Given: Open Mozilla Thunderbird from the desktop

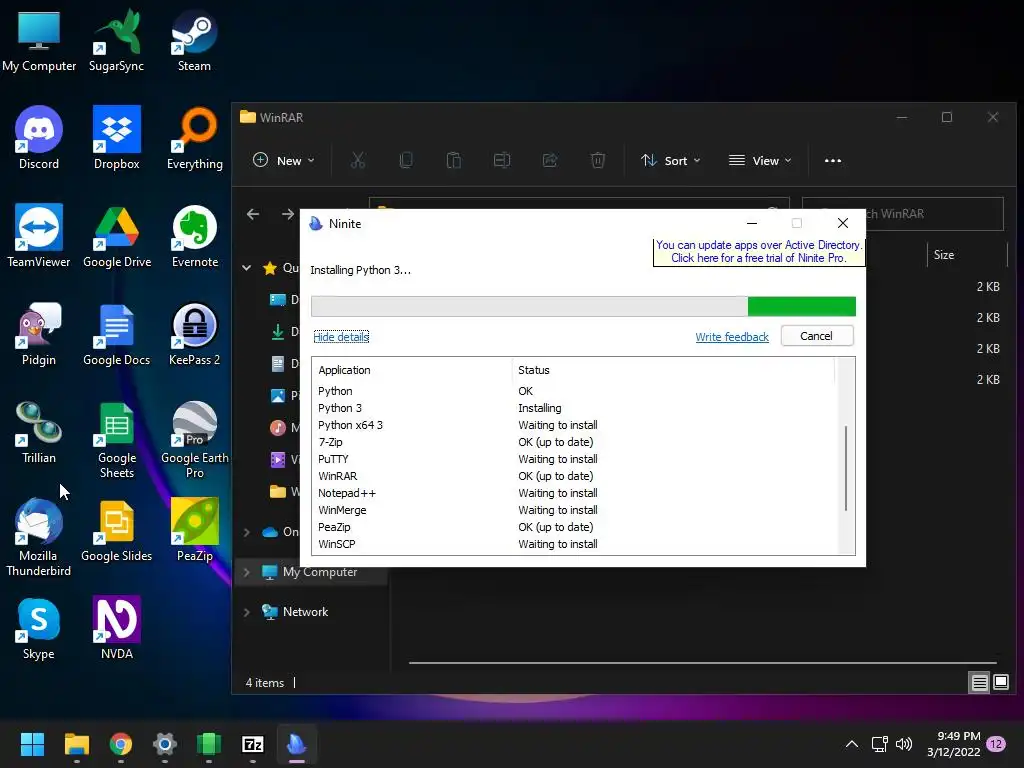Looking at the screenshot, I should 38,538.
